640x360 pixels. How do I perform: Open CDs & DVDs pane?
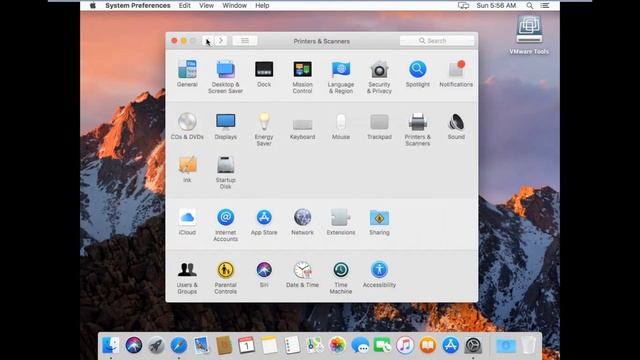coord(187,126)
